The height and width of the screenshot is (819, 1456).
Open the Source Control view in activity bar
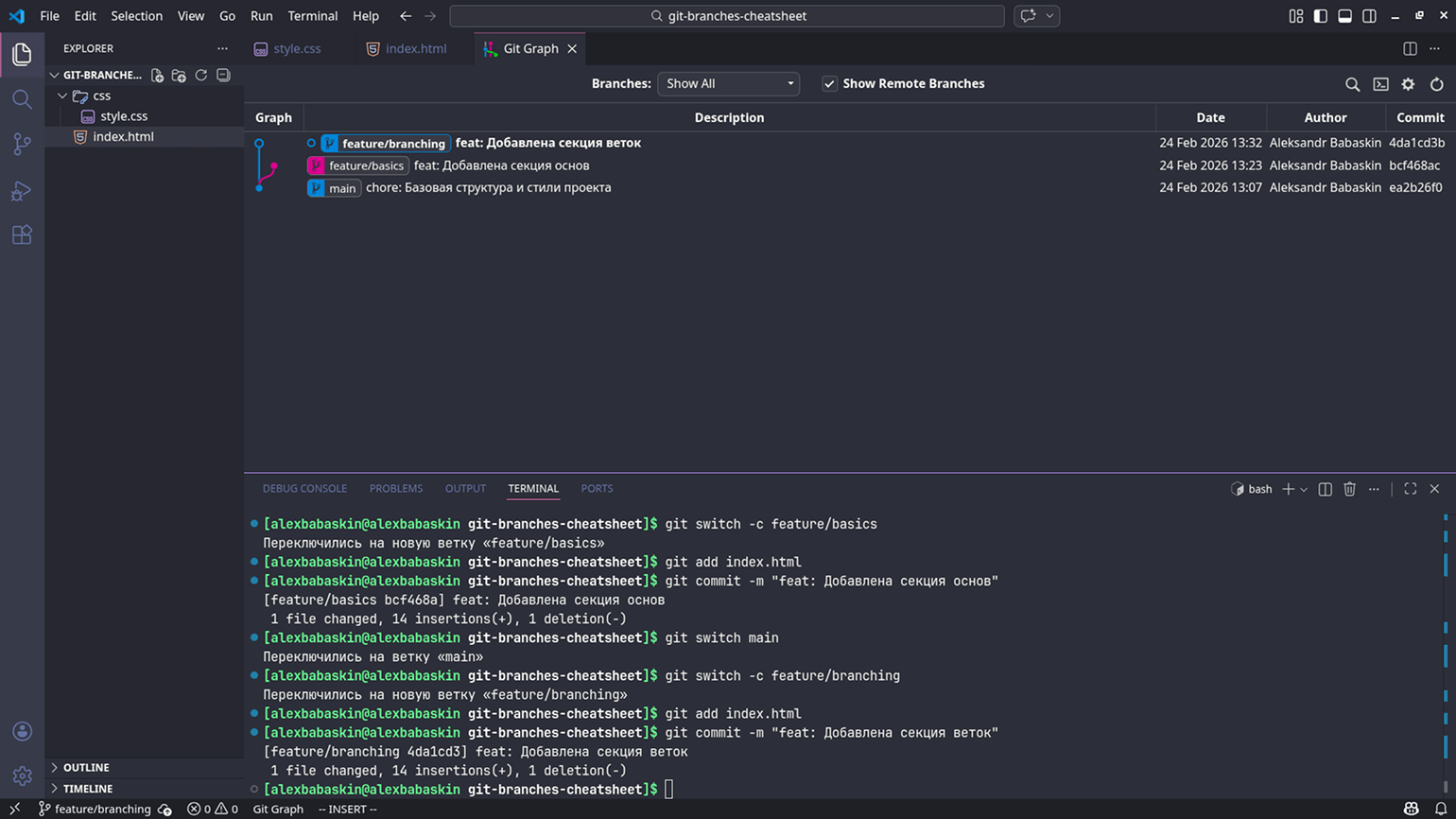click(x=22, y=144)
